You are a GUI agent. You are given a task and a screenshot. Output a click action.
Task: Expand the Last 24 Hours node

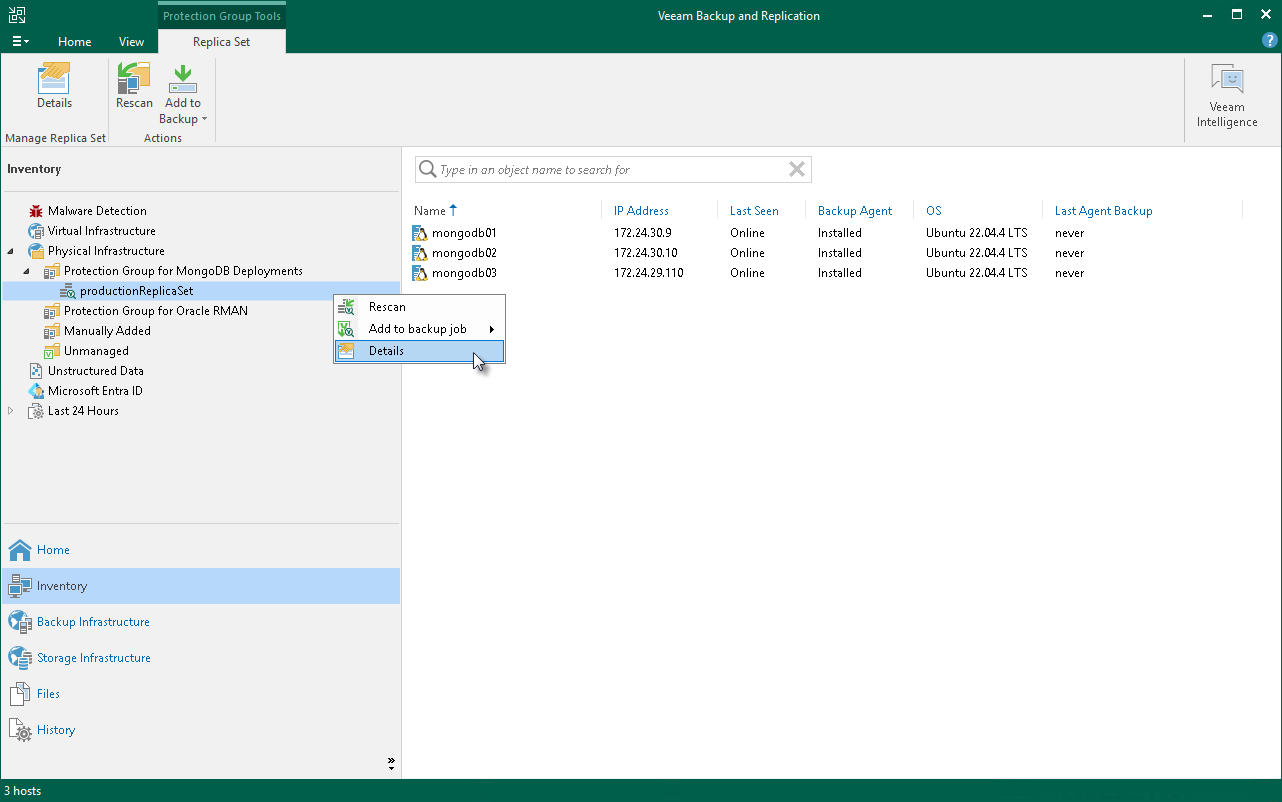(x=11, y=411)
